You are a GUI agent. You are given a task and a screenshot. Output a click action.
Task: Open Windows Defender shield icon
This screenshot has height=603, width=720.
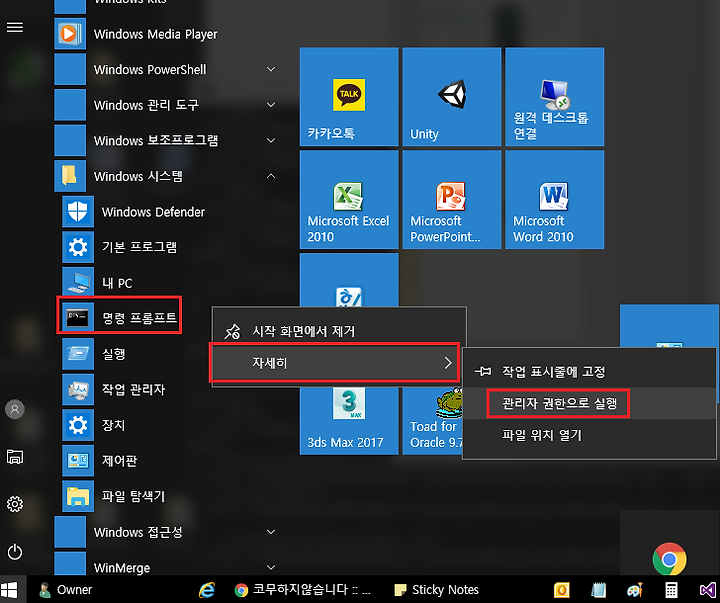[78, 212]
